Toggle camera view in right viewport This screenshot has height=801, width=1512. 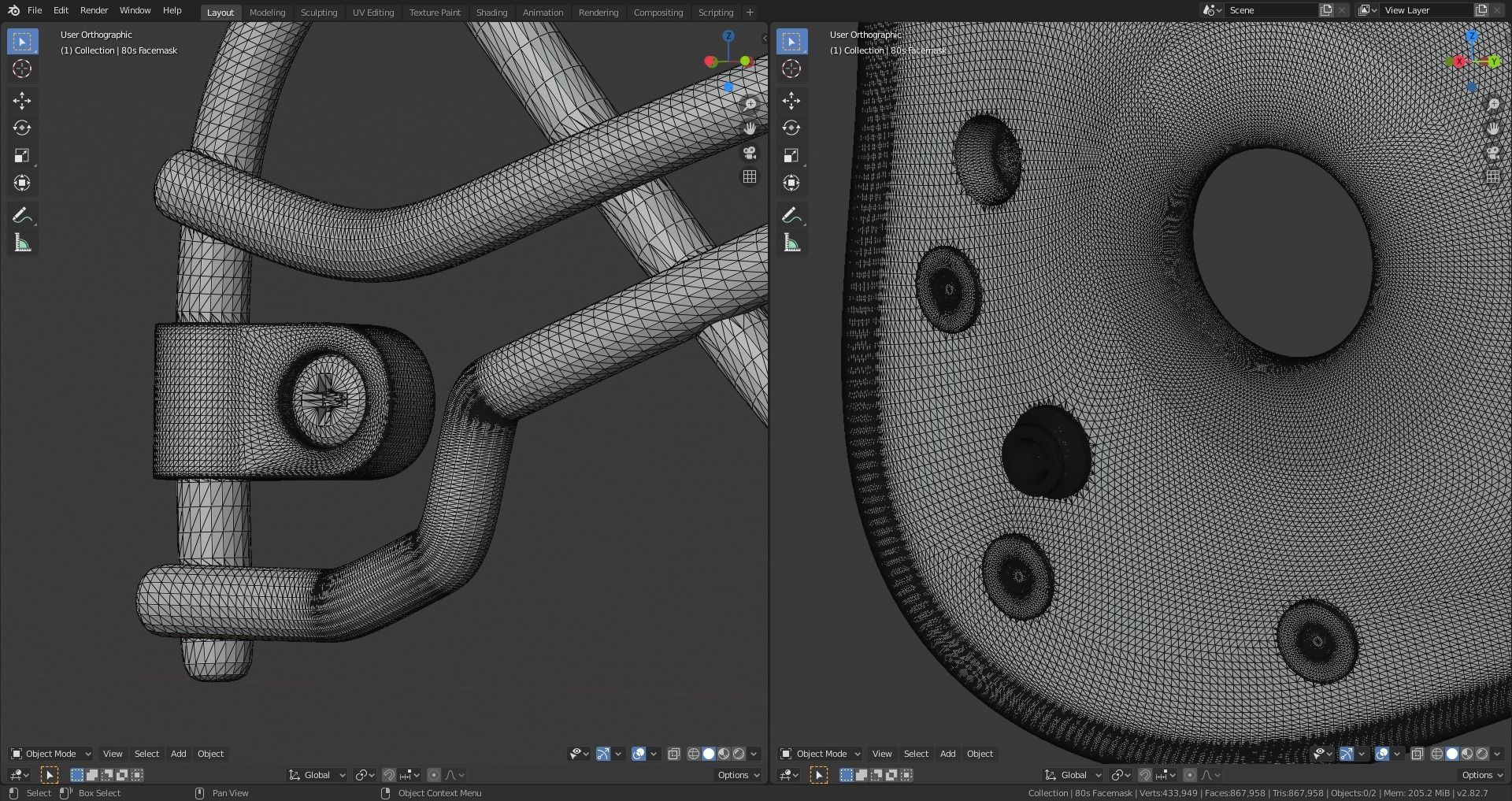pyautogui.click(x=1493, y=152)
